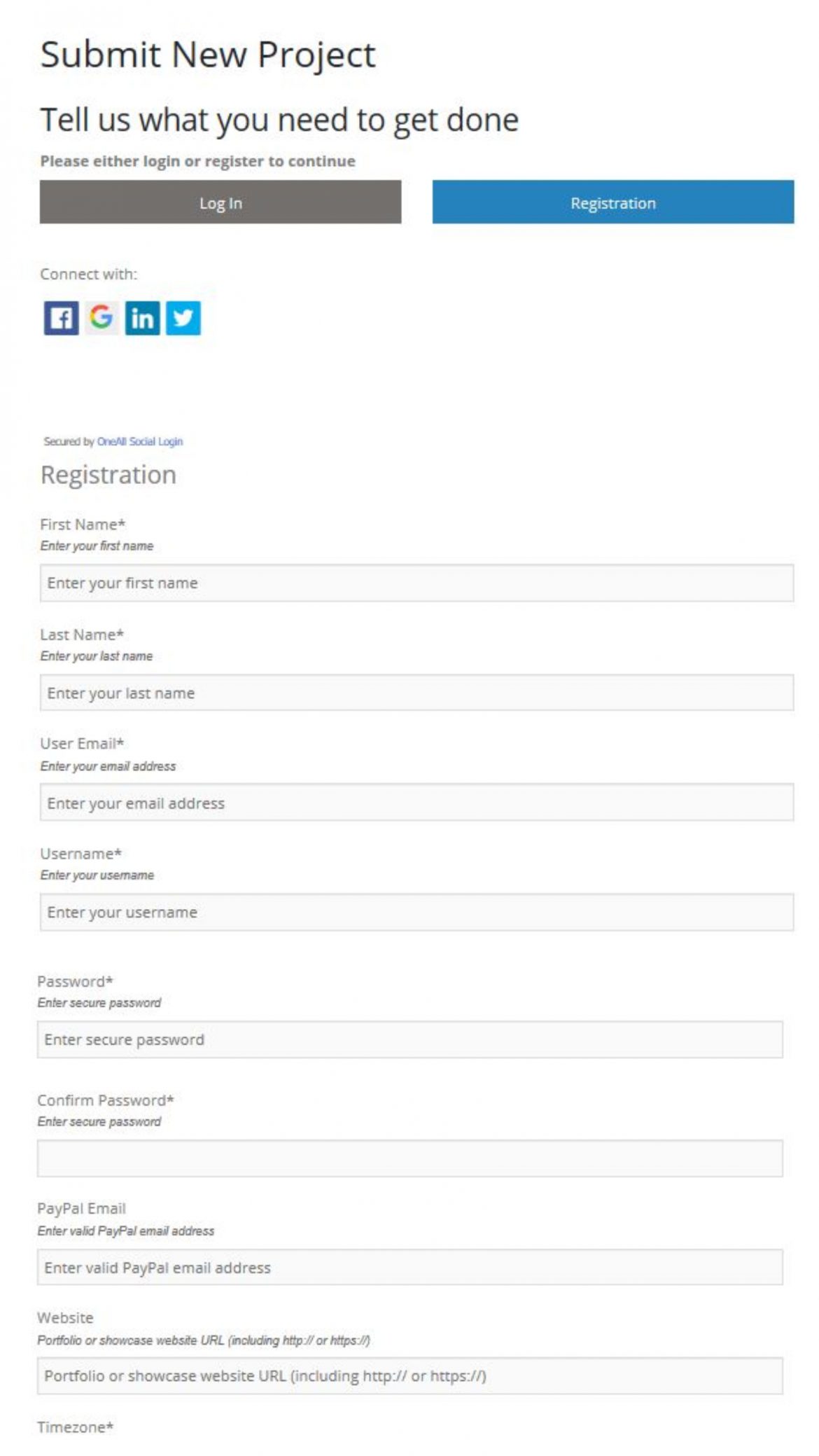Click the "Confirm Password*" label text
The width and height of the screenshot is (819, 1456).
tap(105, 1100)
